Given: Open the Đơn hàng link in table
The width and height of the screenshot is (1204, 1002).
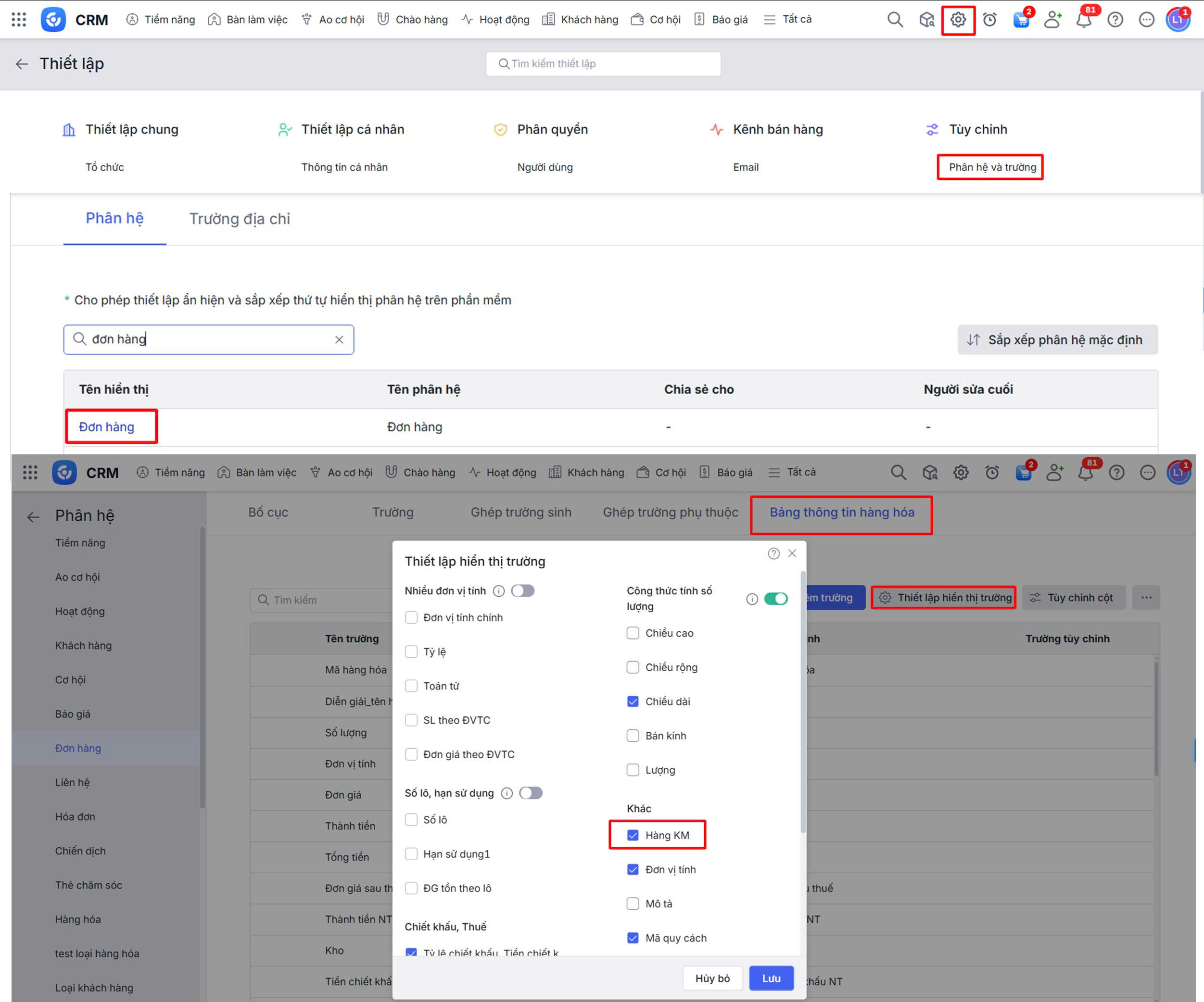Looking at the screenshot, I should 107,426.
